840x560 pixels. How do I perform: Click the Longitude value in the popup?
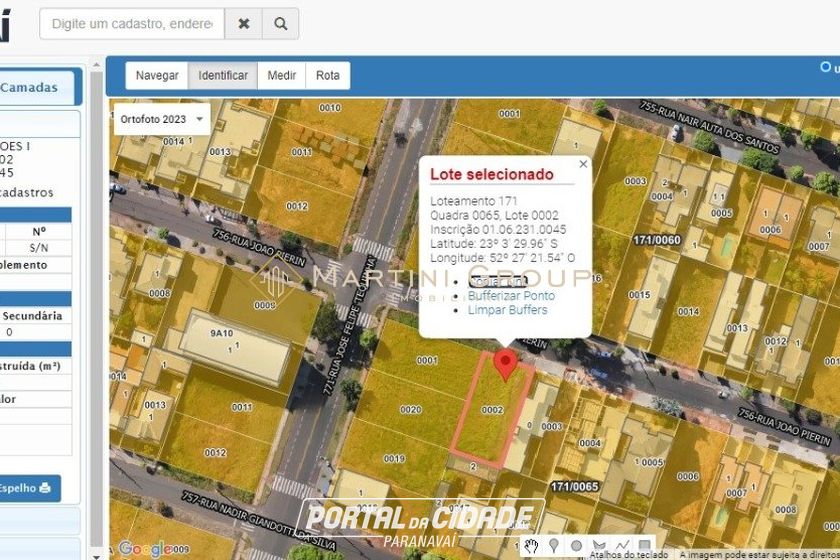pyautogui.click(x=502, y=258)
